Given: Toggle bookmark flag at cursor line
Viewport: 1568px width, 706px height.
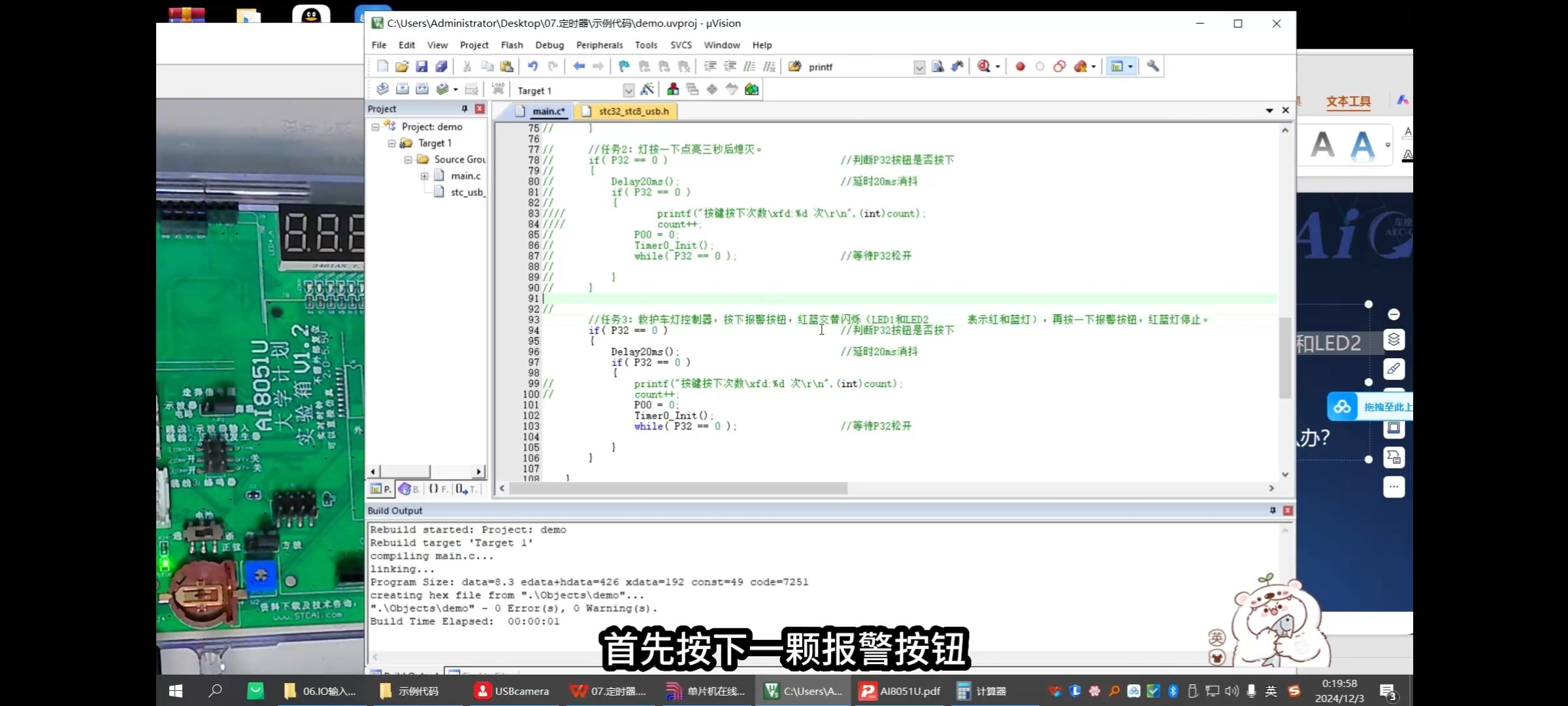Looking at the screenshot, I should (624, 66).
